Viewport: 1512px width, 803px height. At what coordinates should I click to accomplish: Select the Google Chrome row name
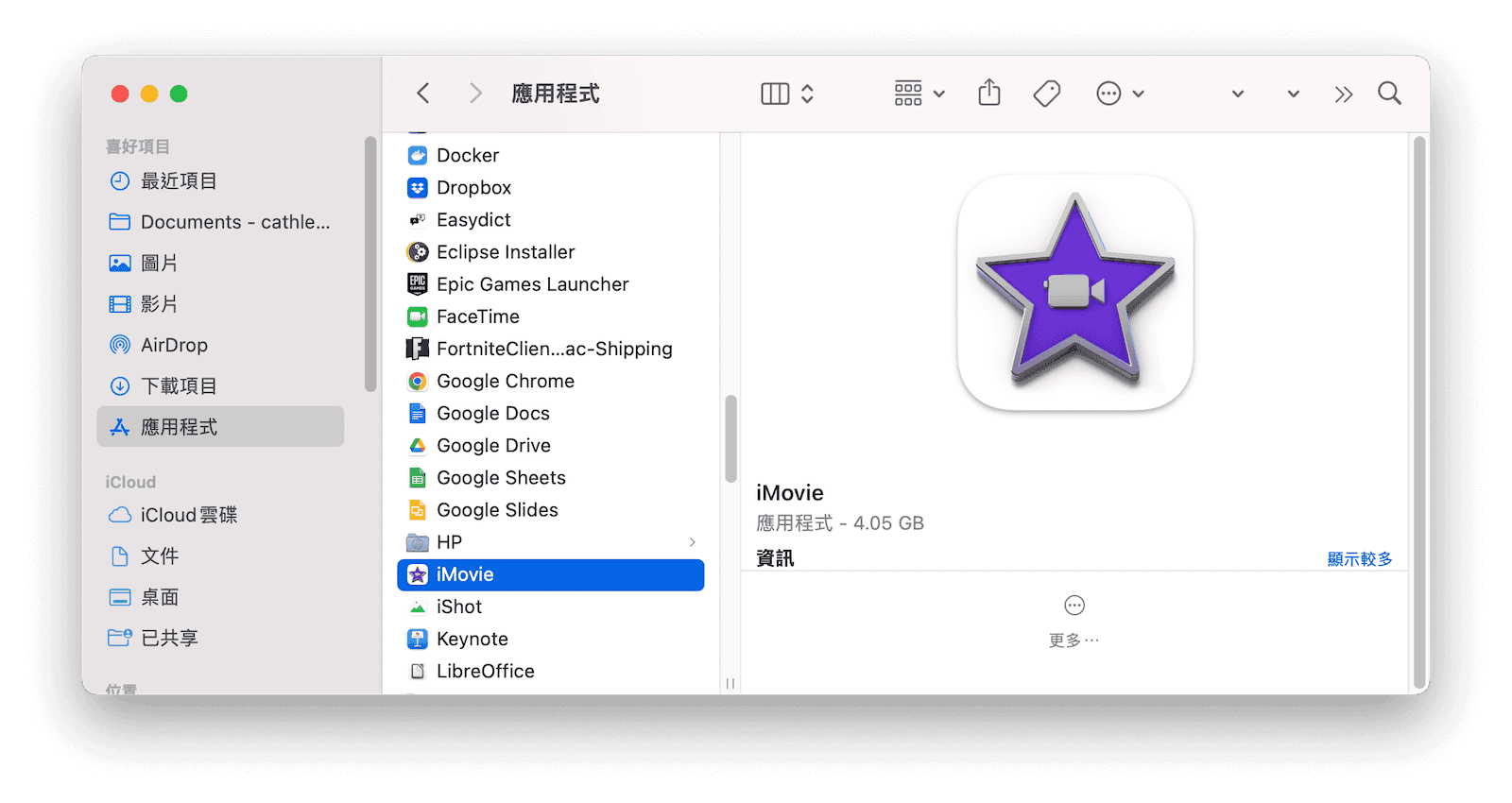[506, 381]
